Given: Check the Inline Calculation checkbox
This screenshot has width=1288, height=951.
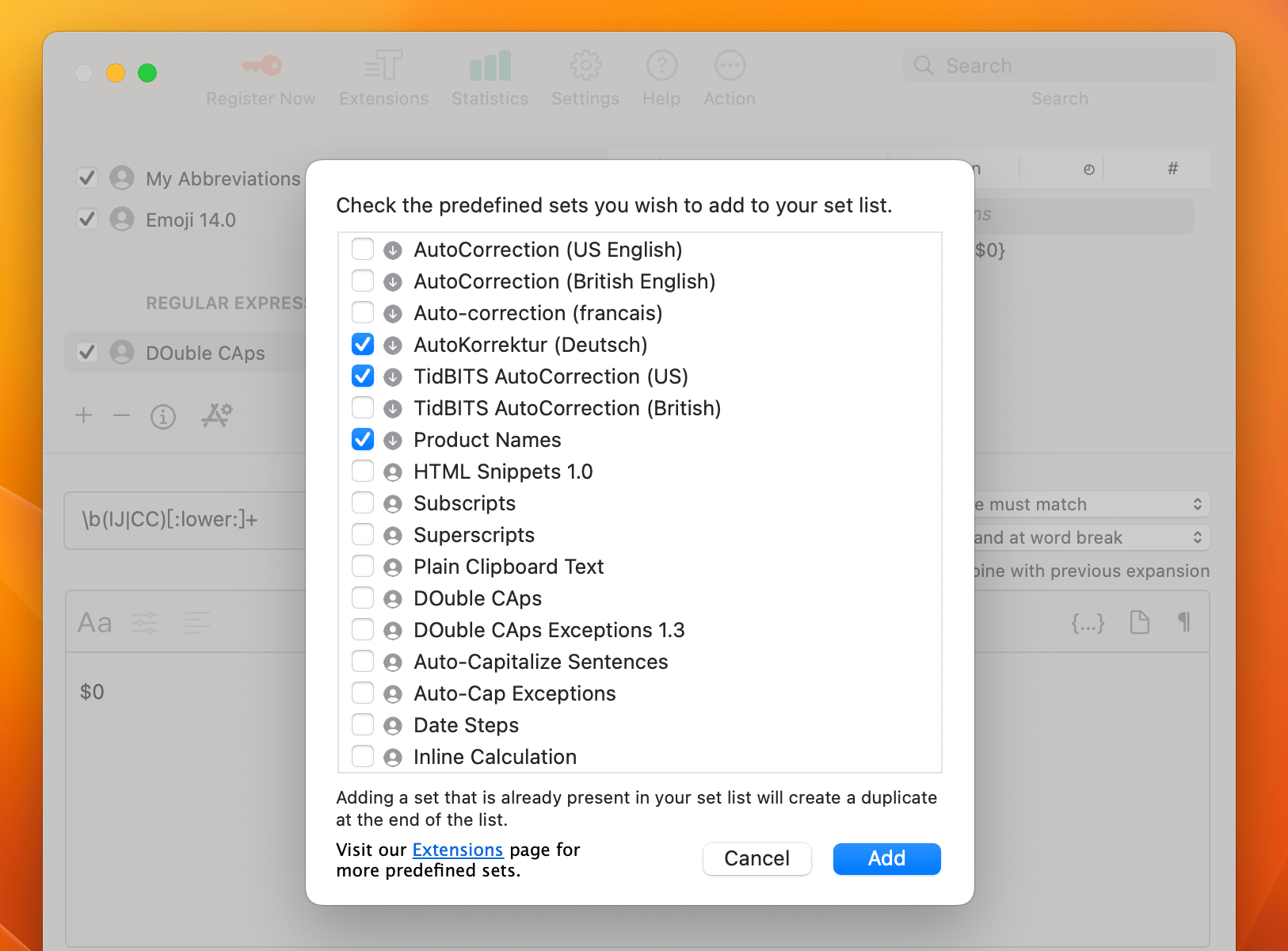Looking at the screenshot, I should pos(363,756).
